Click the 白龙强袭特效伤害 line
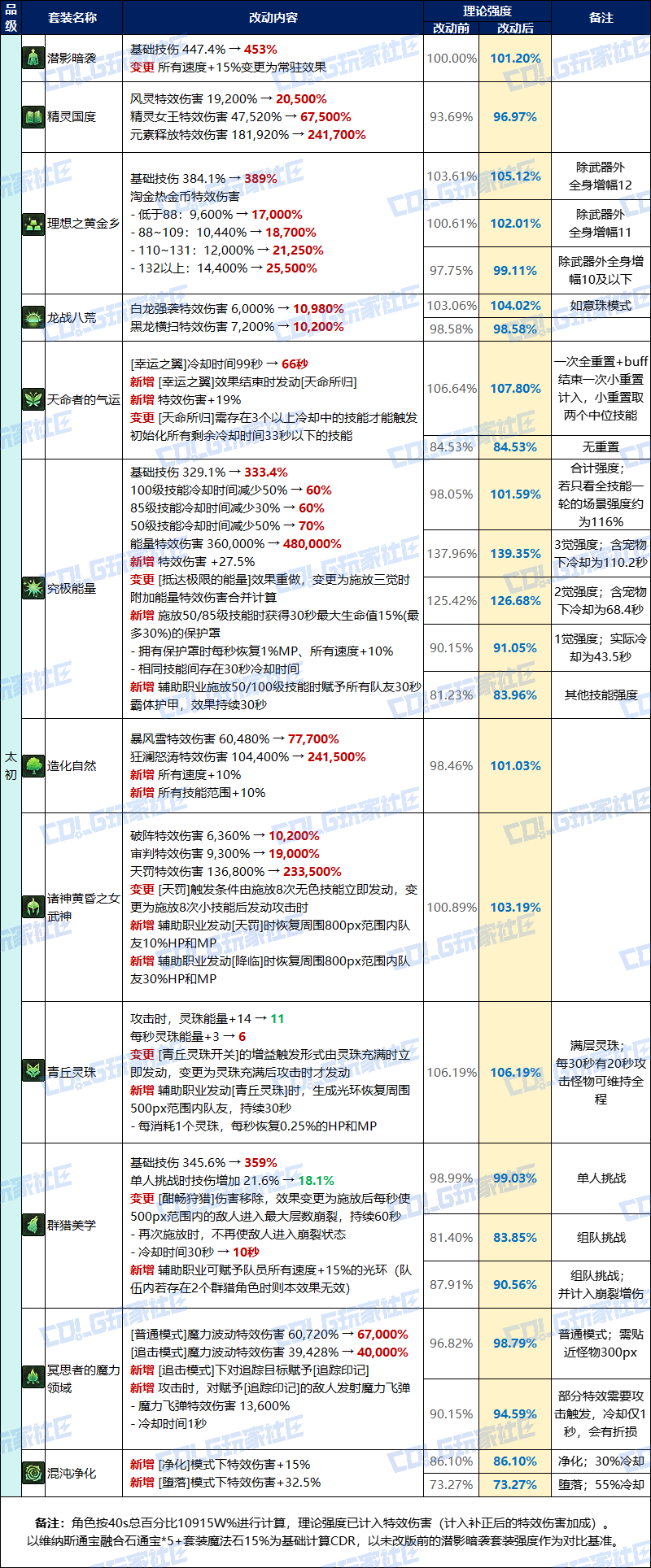This screenshot has width=651, height=1568. [x=237, y=308]
